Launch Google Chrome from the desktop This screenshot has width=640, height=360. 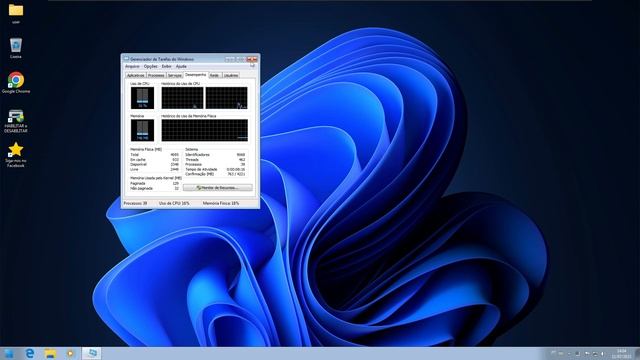(16, 83)
